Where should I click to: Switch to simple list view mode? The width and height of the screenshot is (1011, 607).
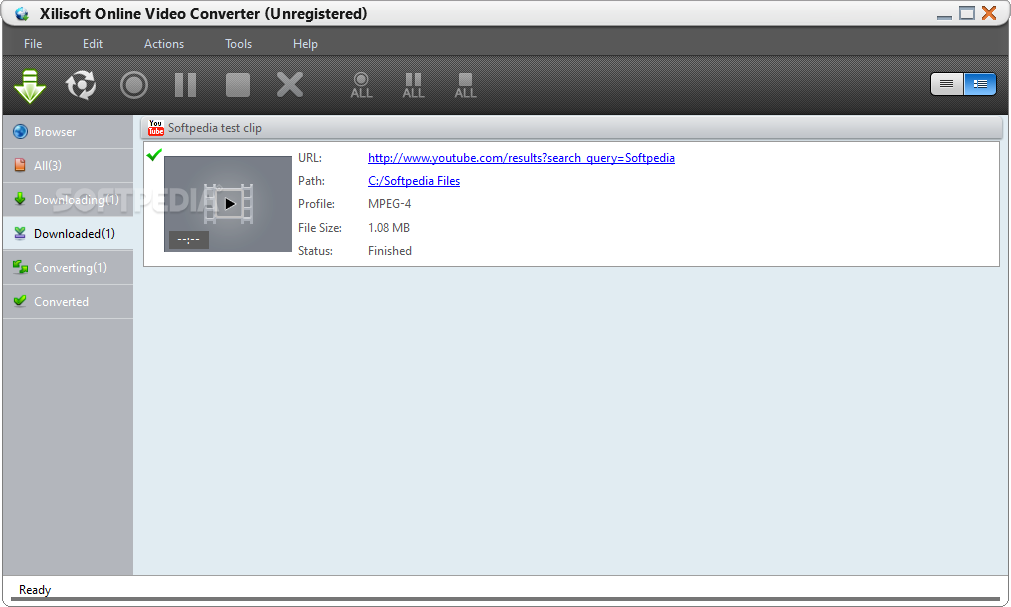pyautogui.click(x=947, y=84)
